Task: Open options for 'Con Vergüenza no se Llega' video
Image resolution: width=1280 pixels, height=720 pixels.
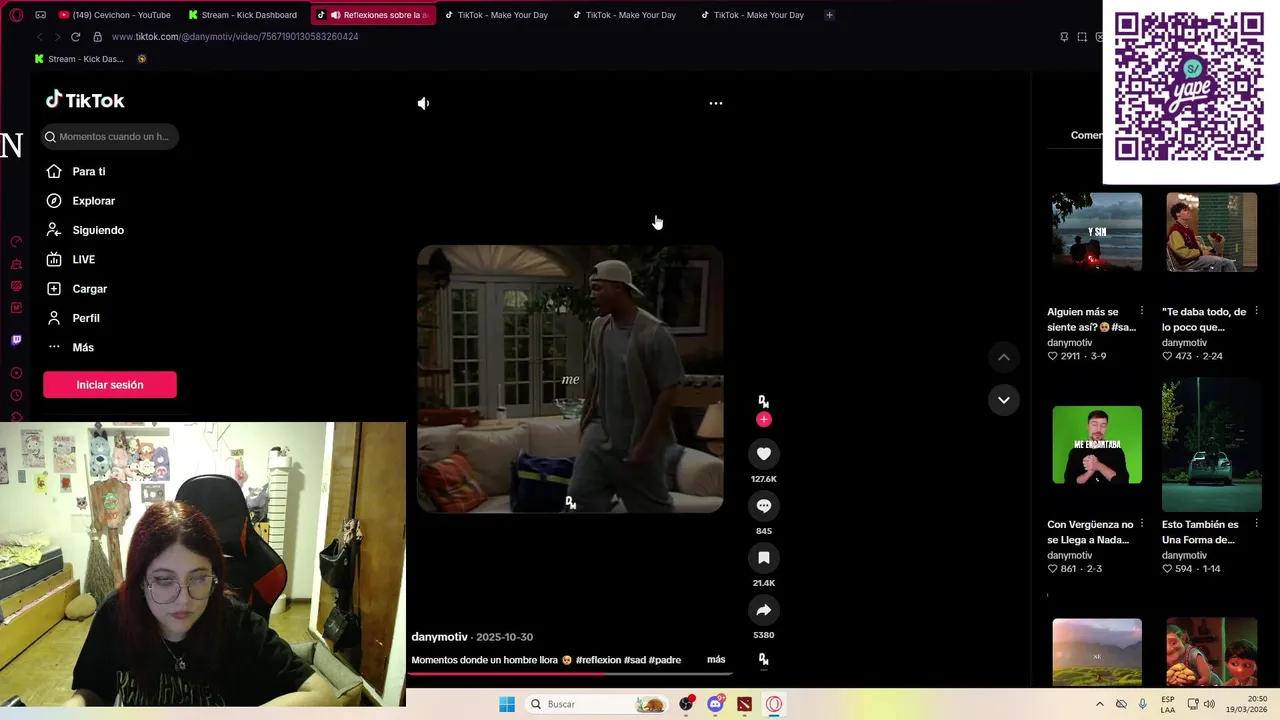Action: coord(1142,524)
